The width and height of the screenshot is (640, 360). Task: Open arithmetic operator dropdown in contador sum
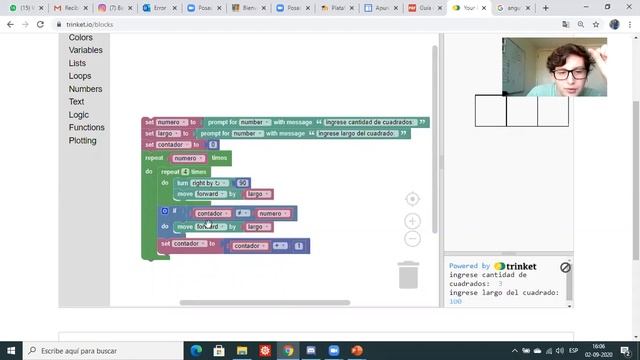point(280,246)
